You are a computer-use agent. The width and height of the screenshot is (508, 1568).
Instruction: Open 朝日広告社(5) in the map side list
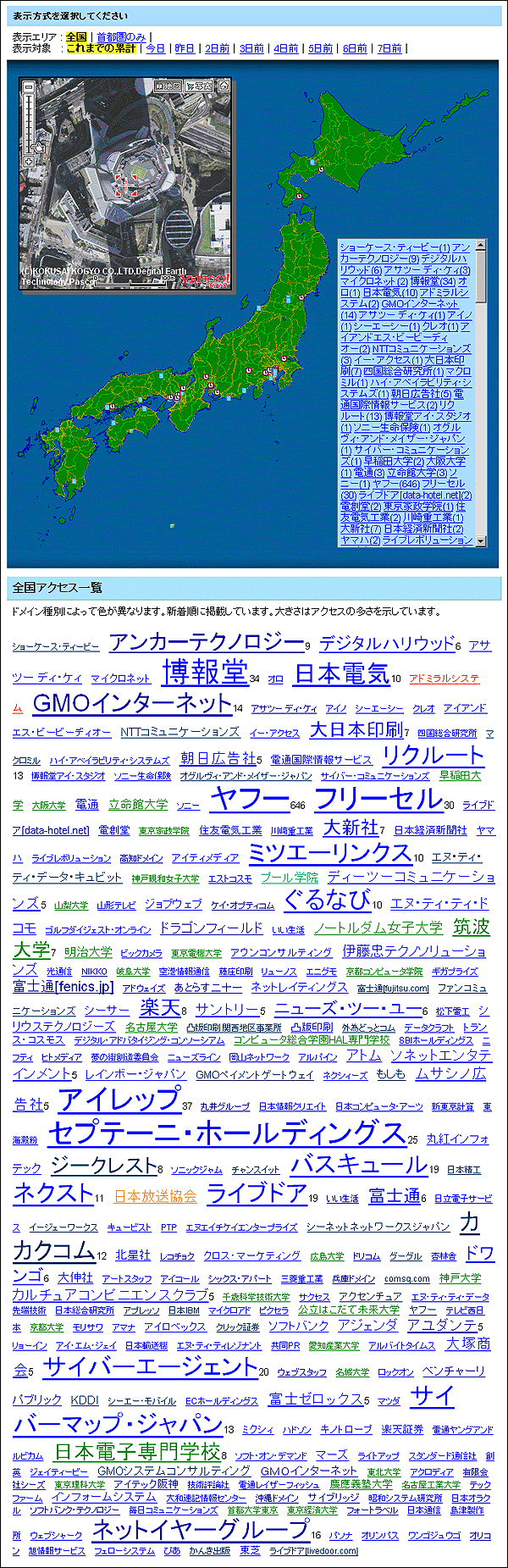[422, 394]
